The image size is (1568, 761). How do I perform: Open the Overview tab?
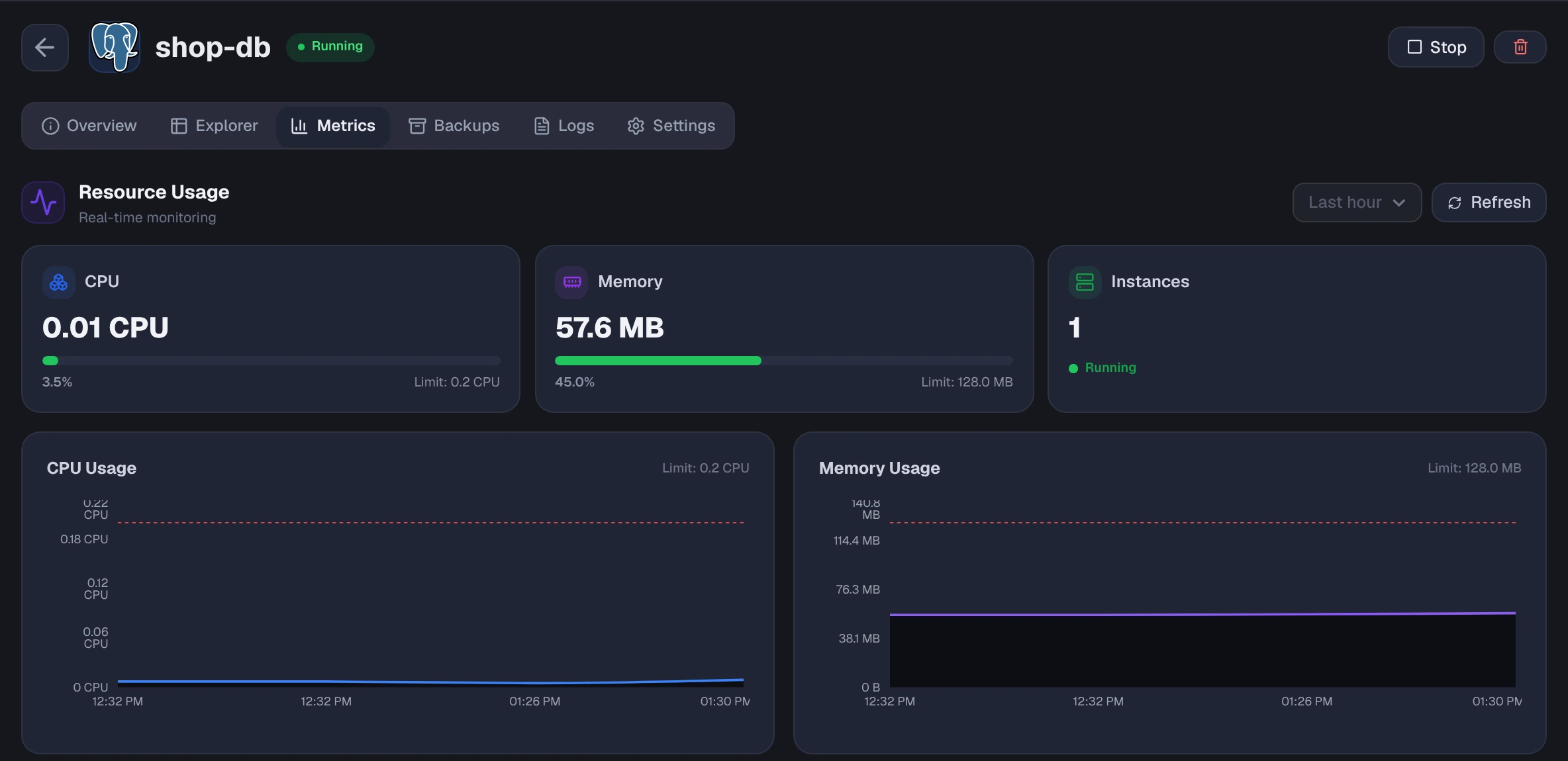click(x=89, y=126)
